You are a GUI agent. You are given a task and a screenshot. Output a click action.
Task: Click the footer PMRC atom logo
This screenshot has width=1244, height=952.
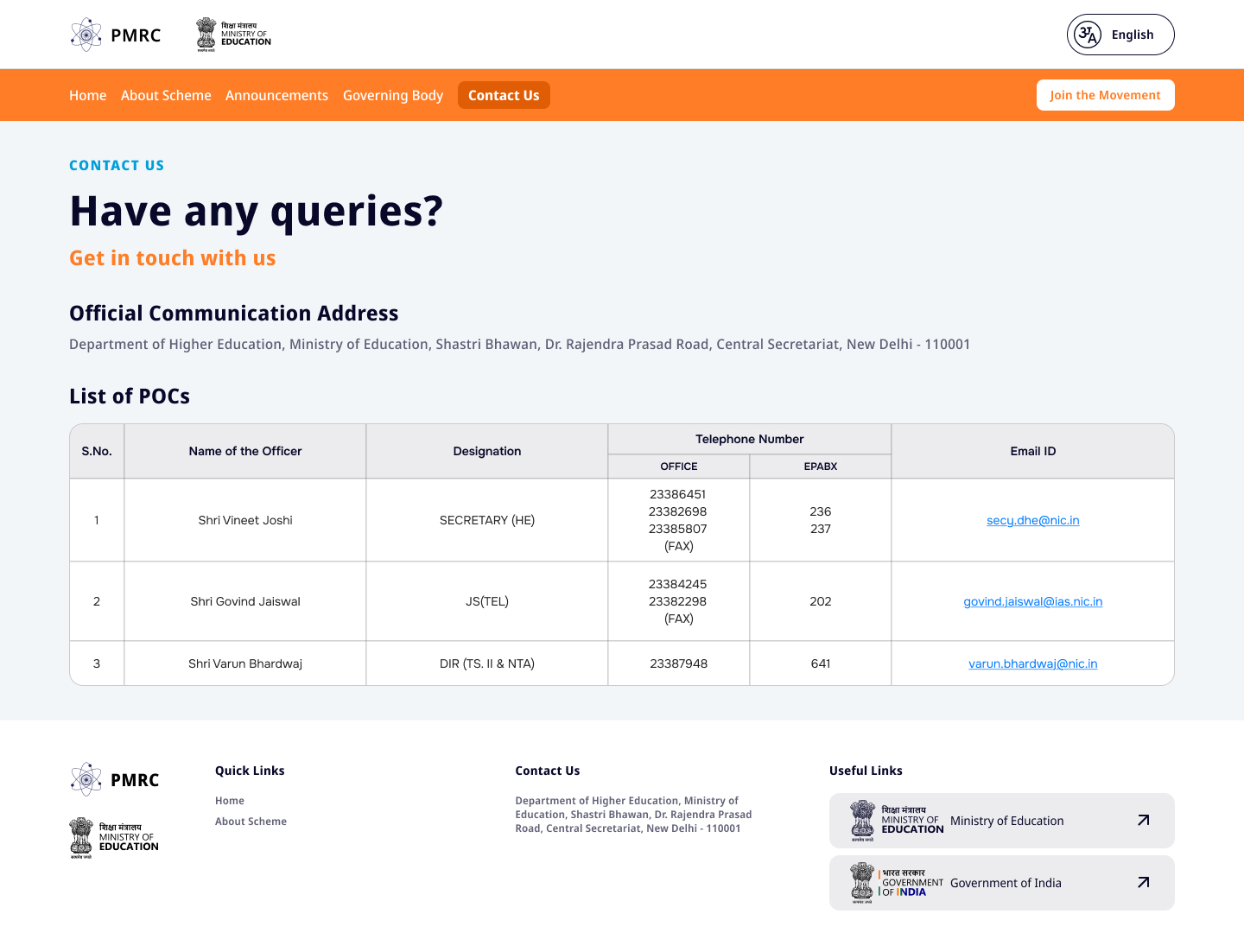[86, 779]
